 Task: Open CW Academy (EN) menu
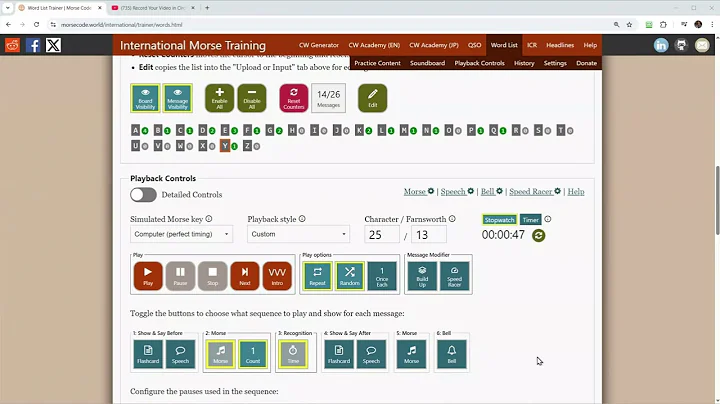click(x=374, y=45)
